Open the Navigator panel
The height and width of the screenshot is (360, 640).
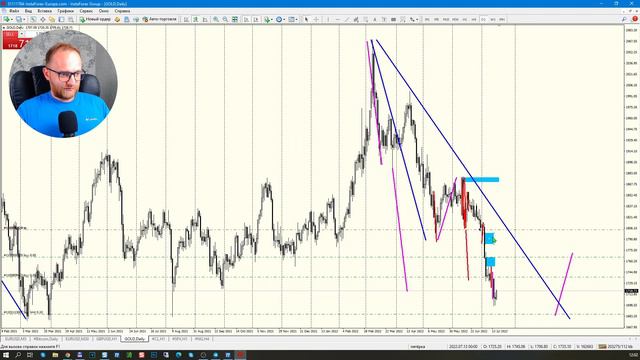coord(52,19)
